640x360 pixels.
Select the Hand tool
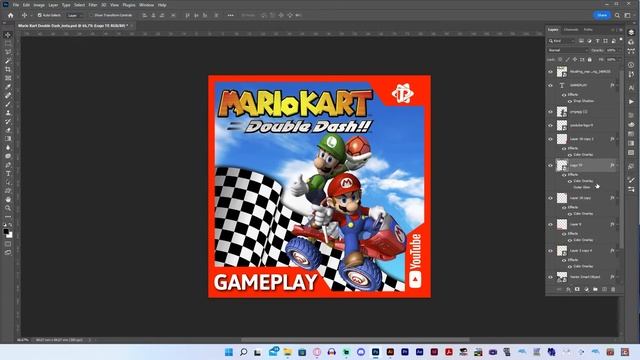[8, 200]
